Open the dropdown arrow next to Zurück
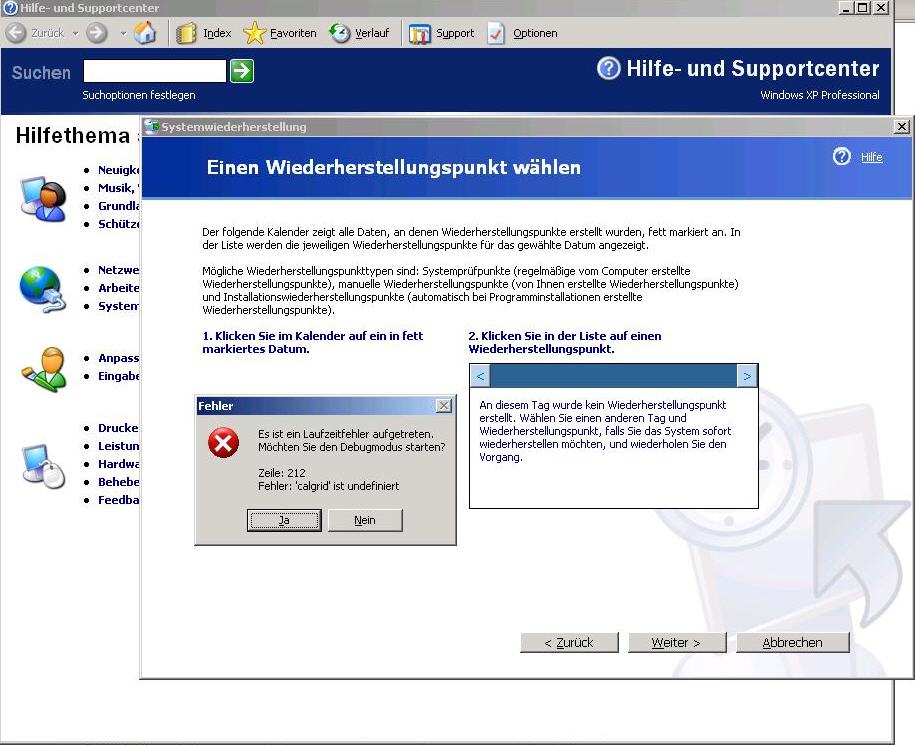This screenshot has width=915, height=745. pyautogui.click(x=75, y=33)
